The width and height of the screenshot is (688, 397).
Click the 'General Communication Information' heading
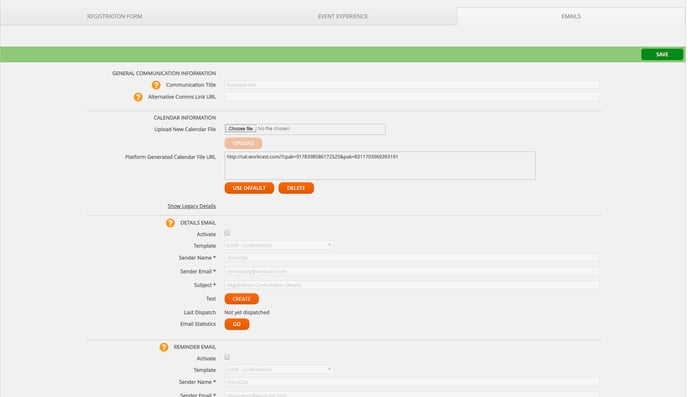164,73
